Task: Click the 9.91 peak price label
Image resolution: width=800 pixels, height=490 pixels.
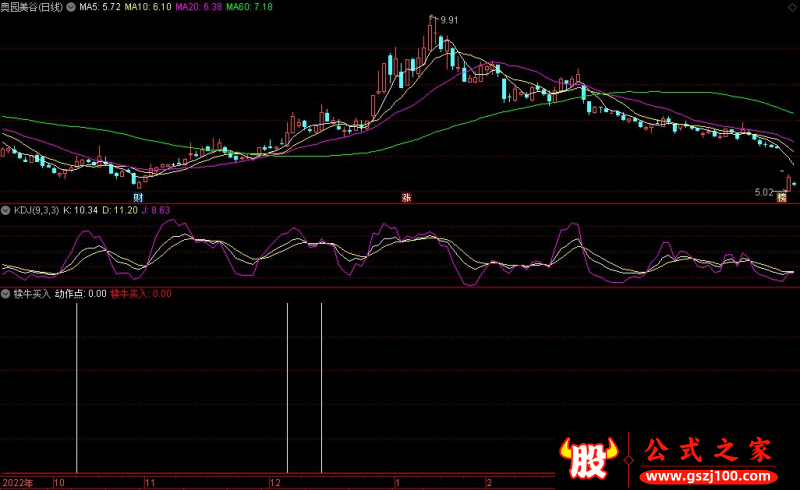Action: [x=448, y=20]
